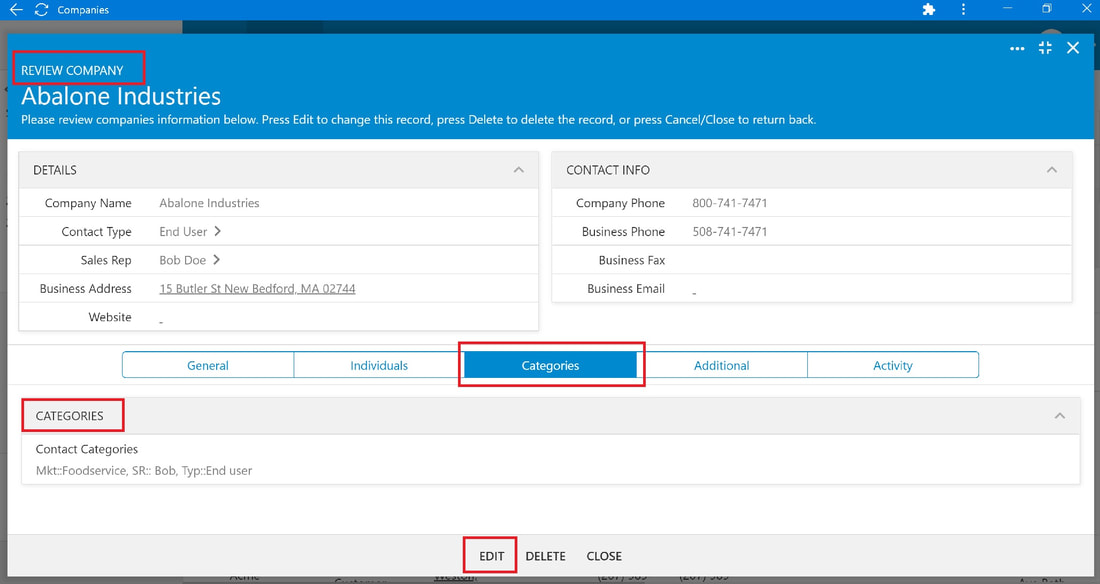Image resolution: width=1100 pixels, height=584 pixels.
Task: Close the Review Company dialog with X
Action: (1073, 48)
